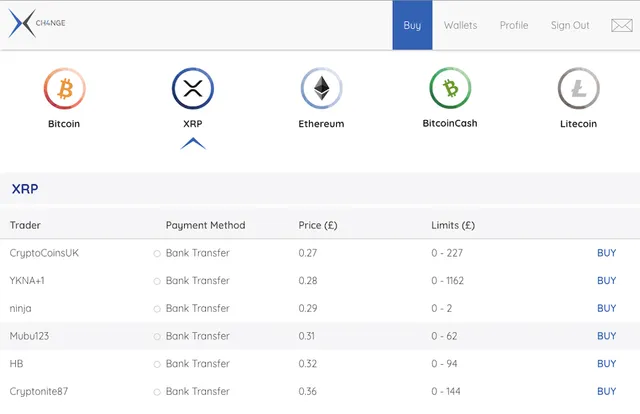Buy from Cryptonite87
The image size is (640, 414).
[x=607, y=392]
